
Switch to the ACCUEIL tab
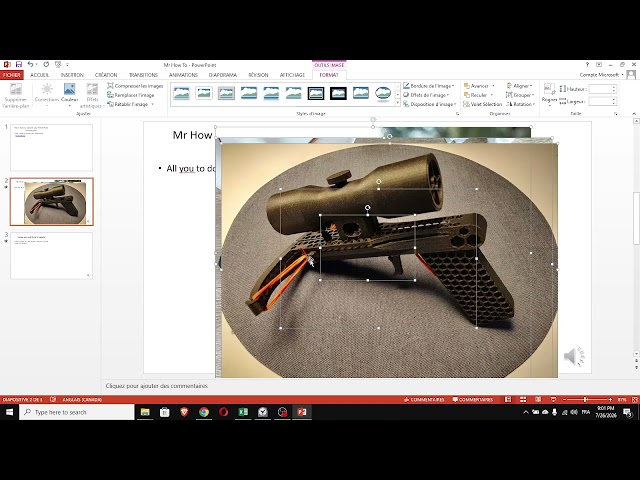[x=40, y=75]
